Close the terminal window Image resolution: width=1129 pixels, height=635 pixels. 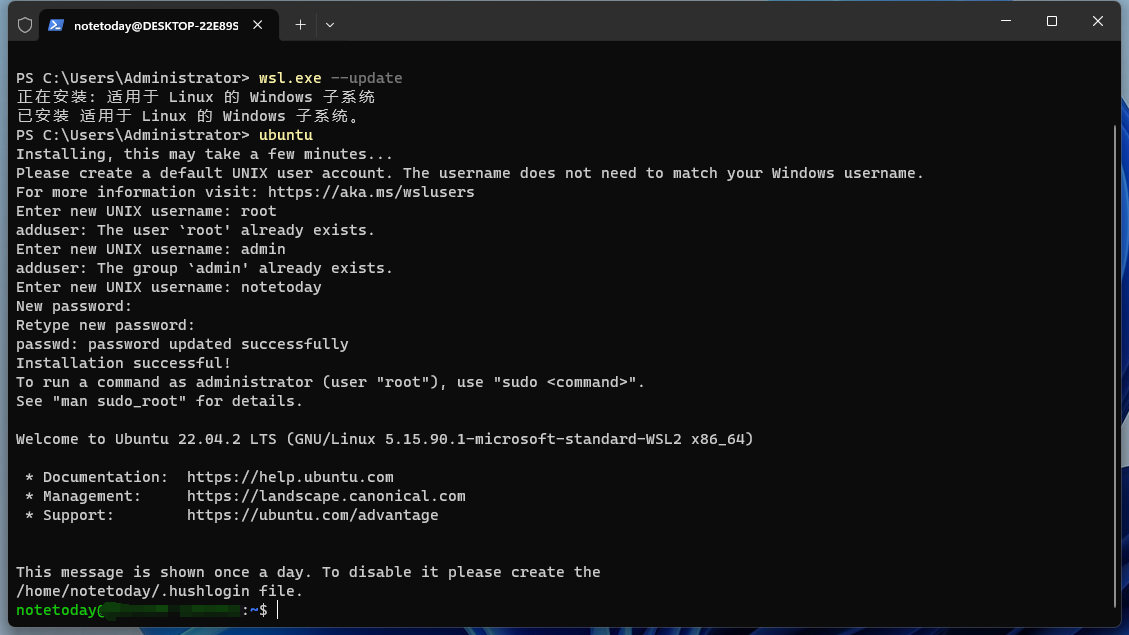click(1098, 21)
